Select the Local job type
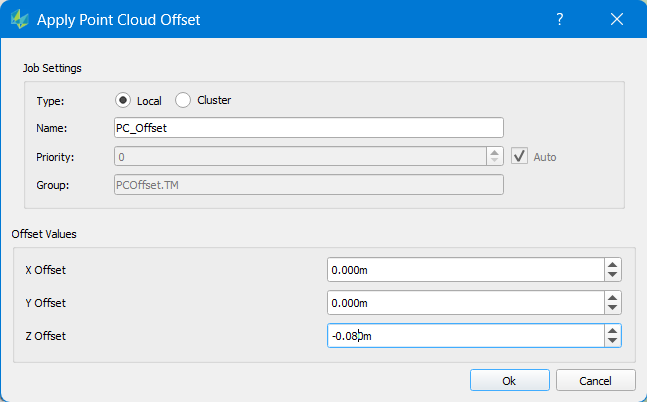Image resolution: width=647 pixels, height=402 pixels. tap(124, 100)
